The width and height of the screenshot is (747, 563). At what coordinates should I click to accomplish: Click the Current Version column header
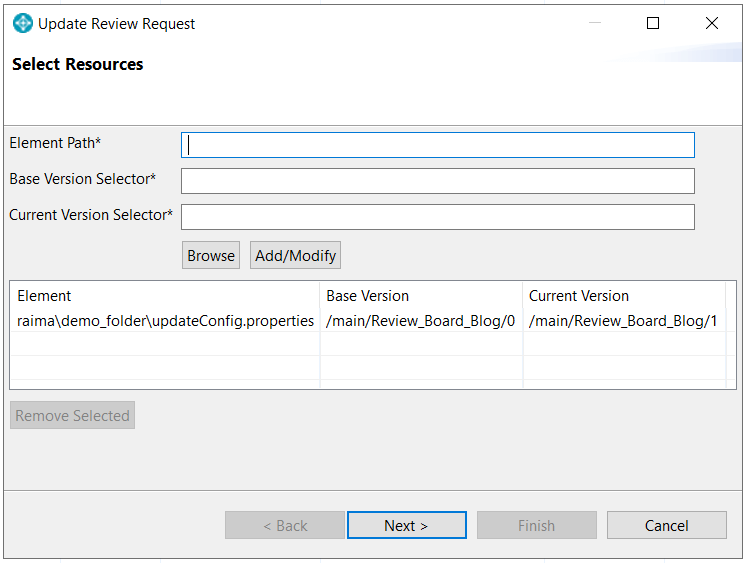point(624,296)
